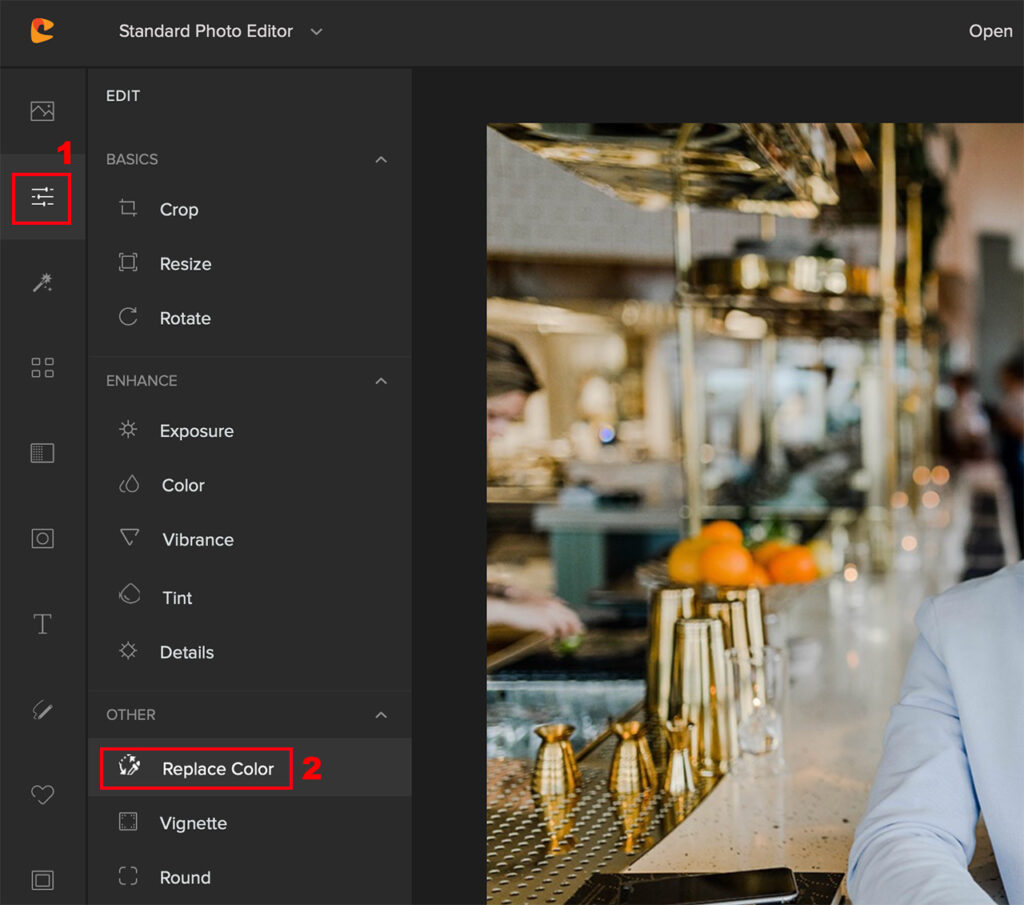Open the four-squares grid sidebar icon
Screen dimensions: 1024x905
coord(42,368)
